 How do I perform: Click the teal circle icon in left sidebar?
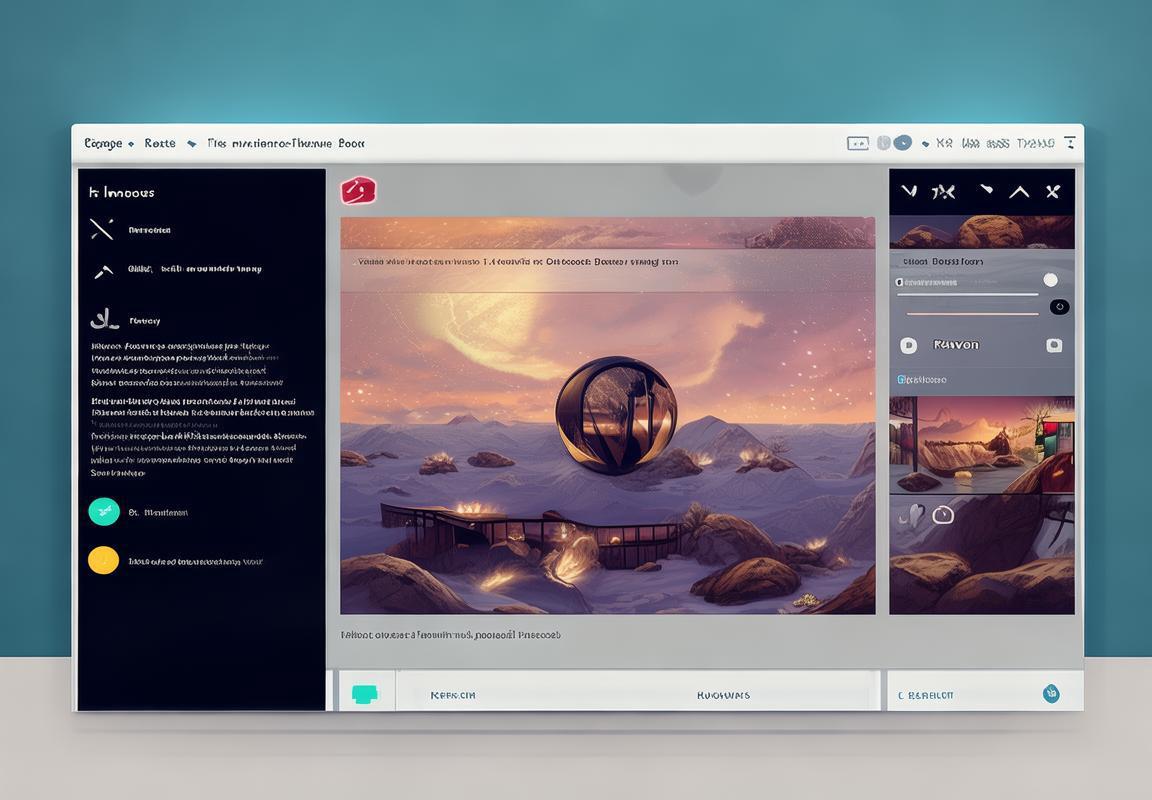(x=104, y=512)
